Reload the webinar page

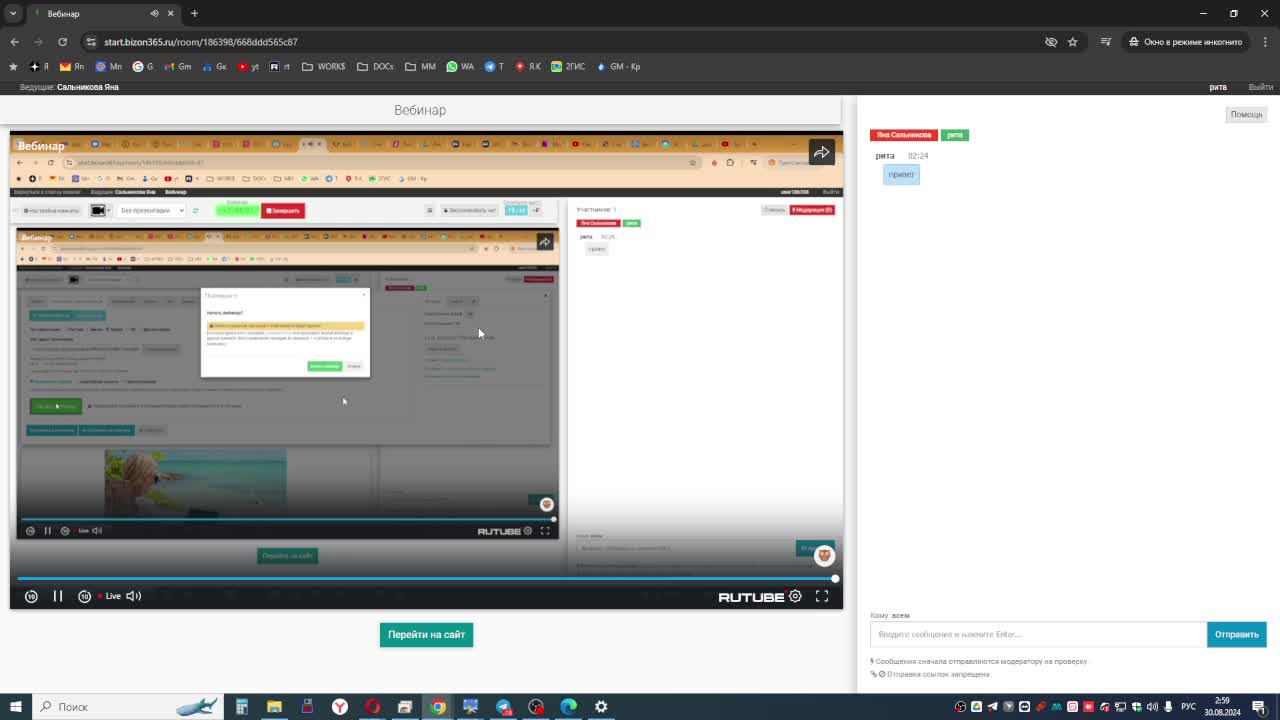(x=62, y=42)
